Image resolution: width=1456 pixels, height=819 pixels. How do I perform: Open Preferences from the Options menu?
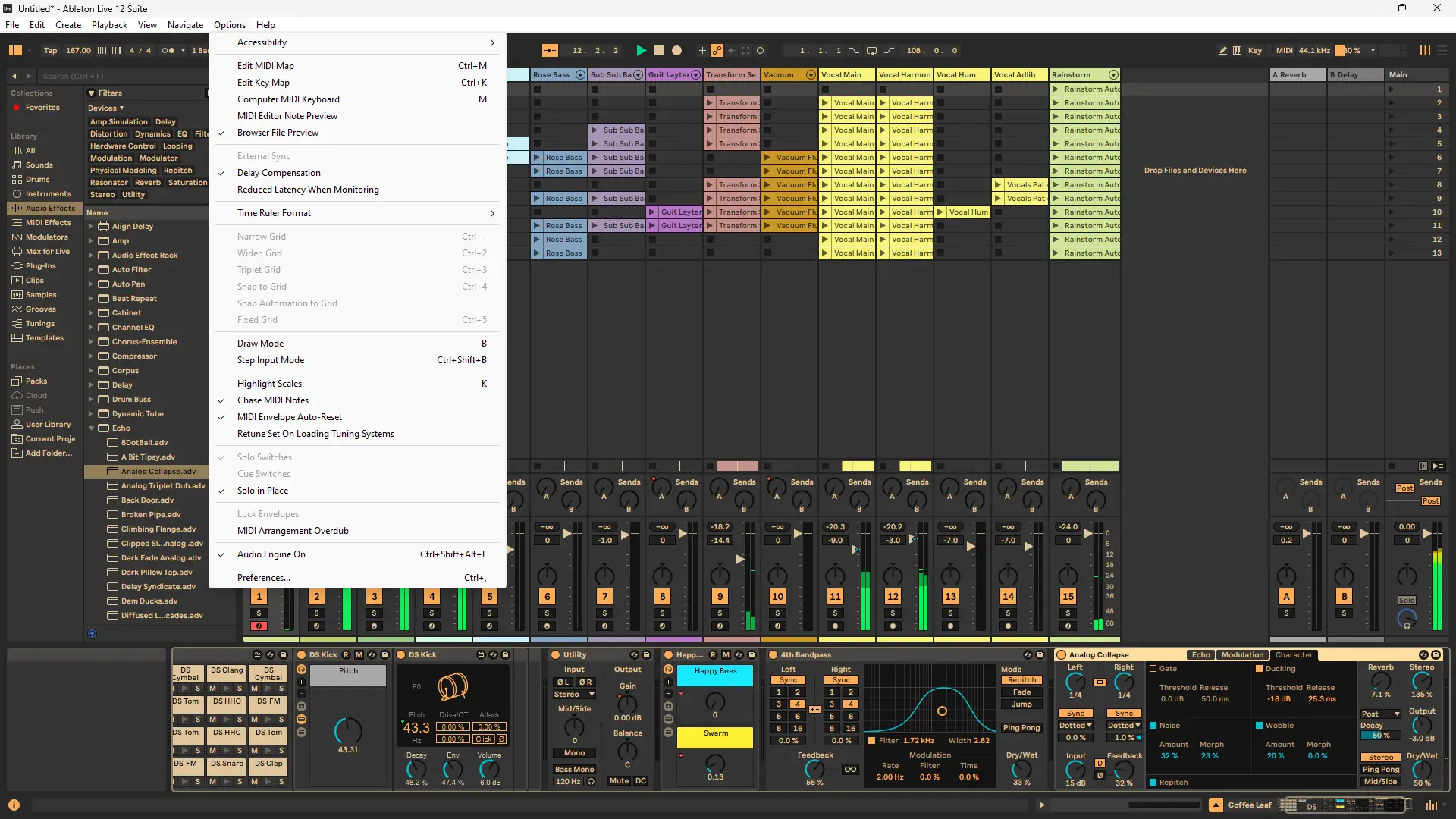pyautogui.click(x=263, y=578)
